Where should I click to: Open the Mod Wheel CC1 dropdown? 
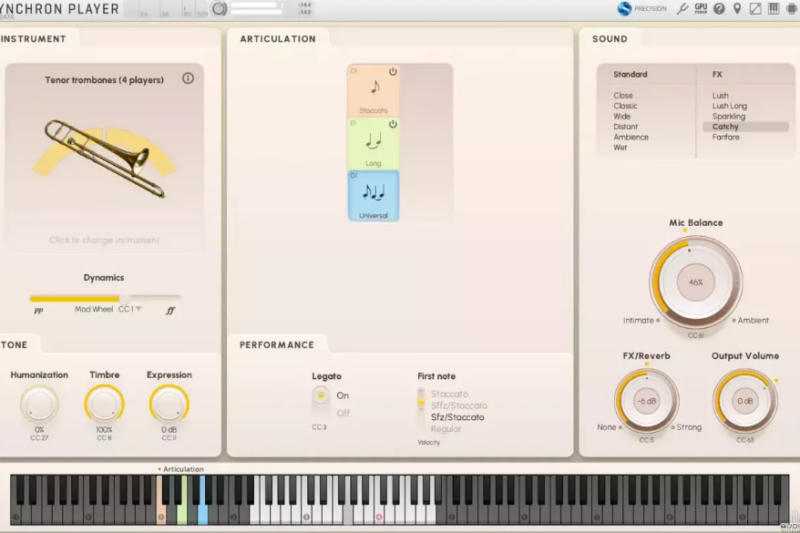tap(130, 309)
